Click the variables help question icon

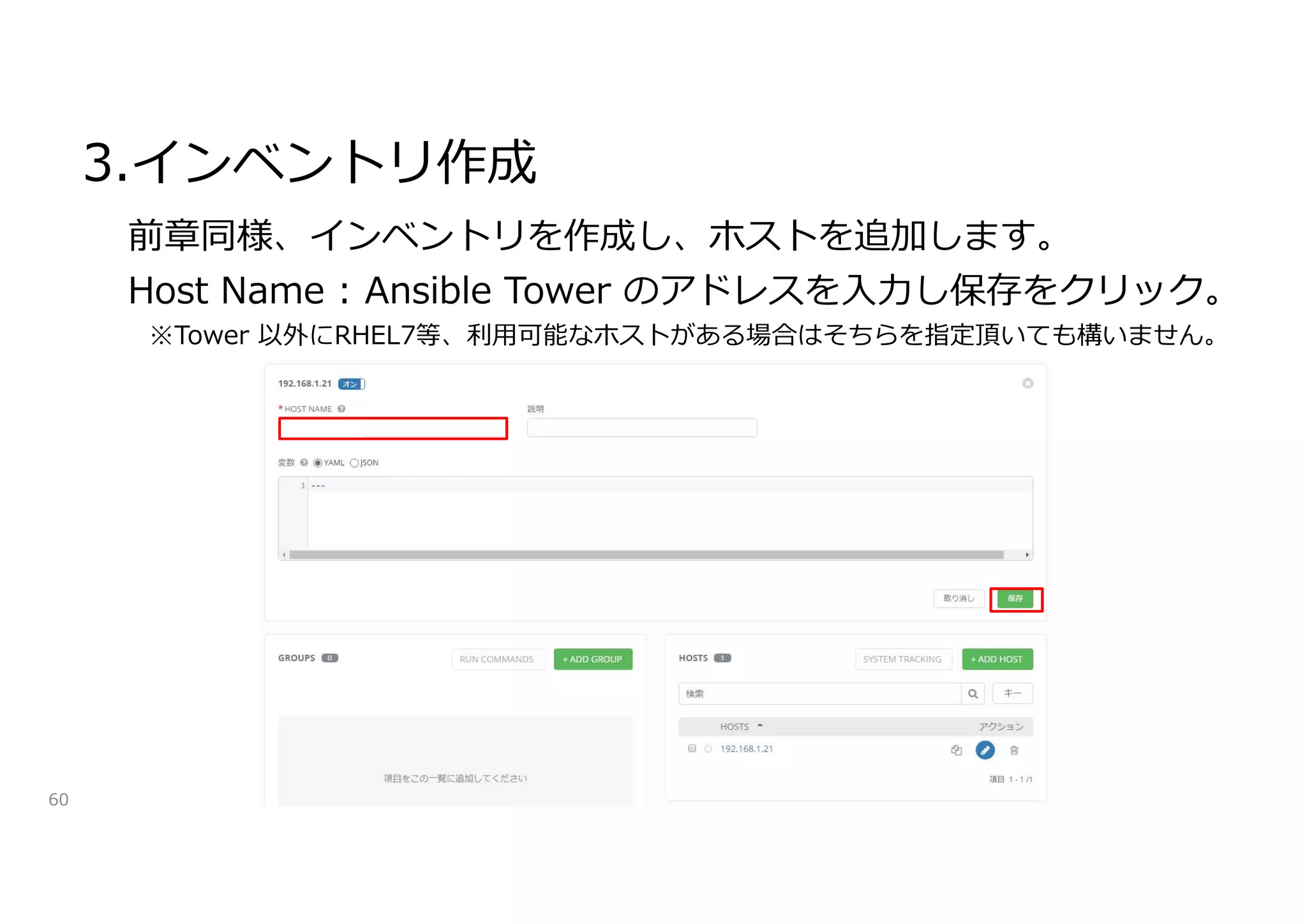click(304, 463)
